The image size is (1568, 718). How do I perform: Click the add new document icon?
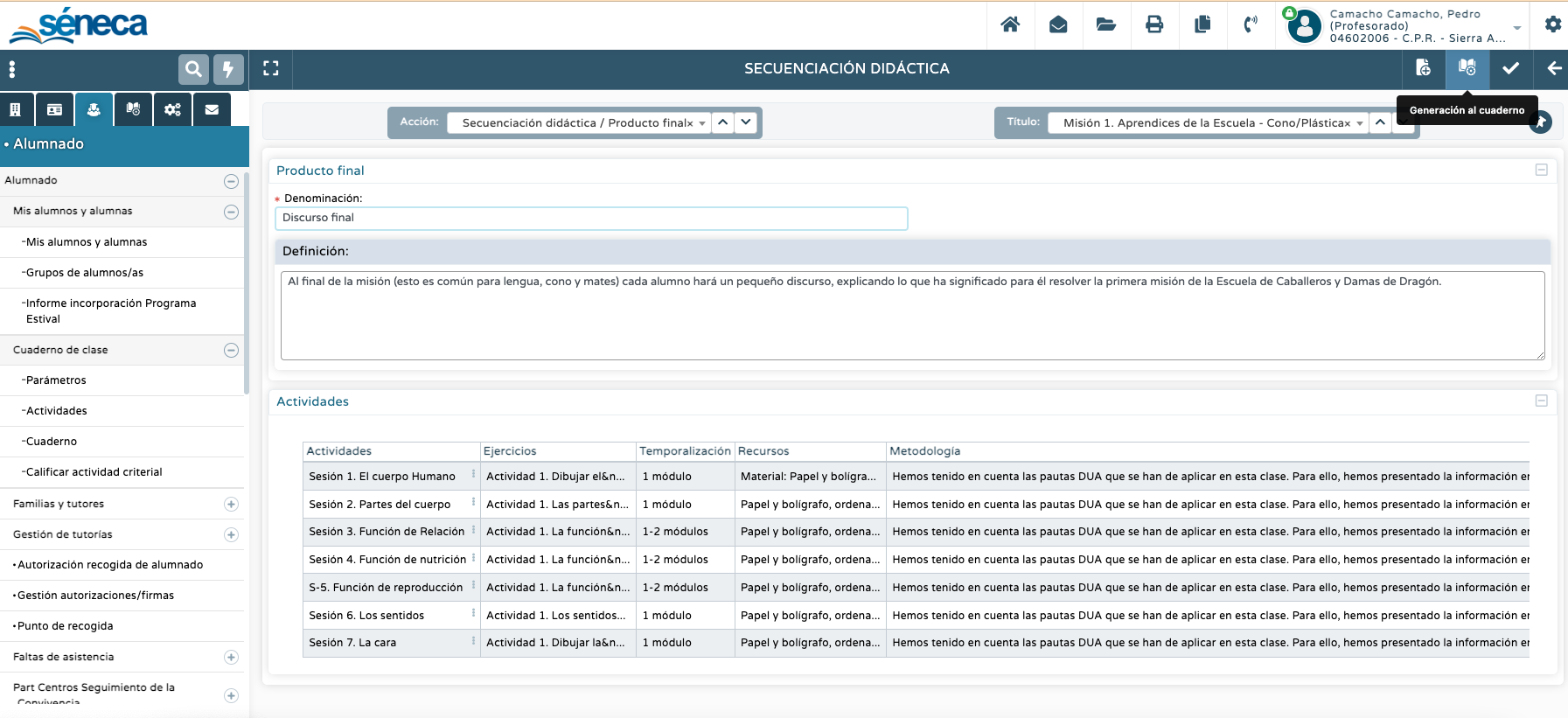[1423, 68]
